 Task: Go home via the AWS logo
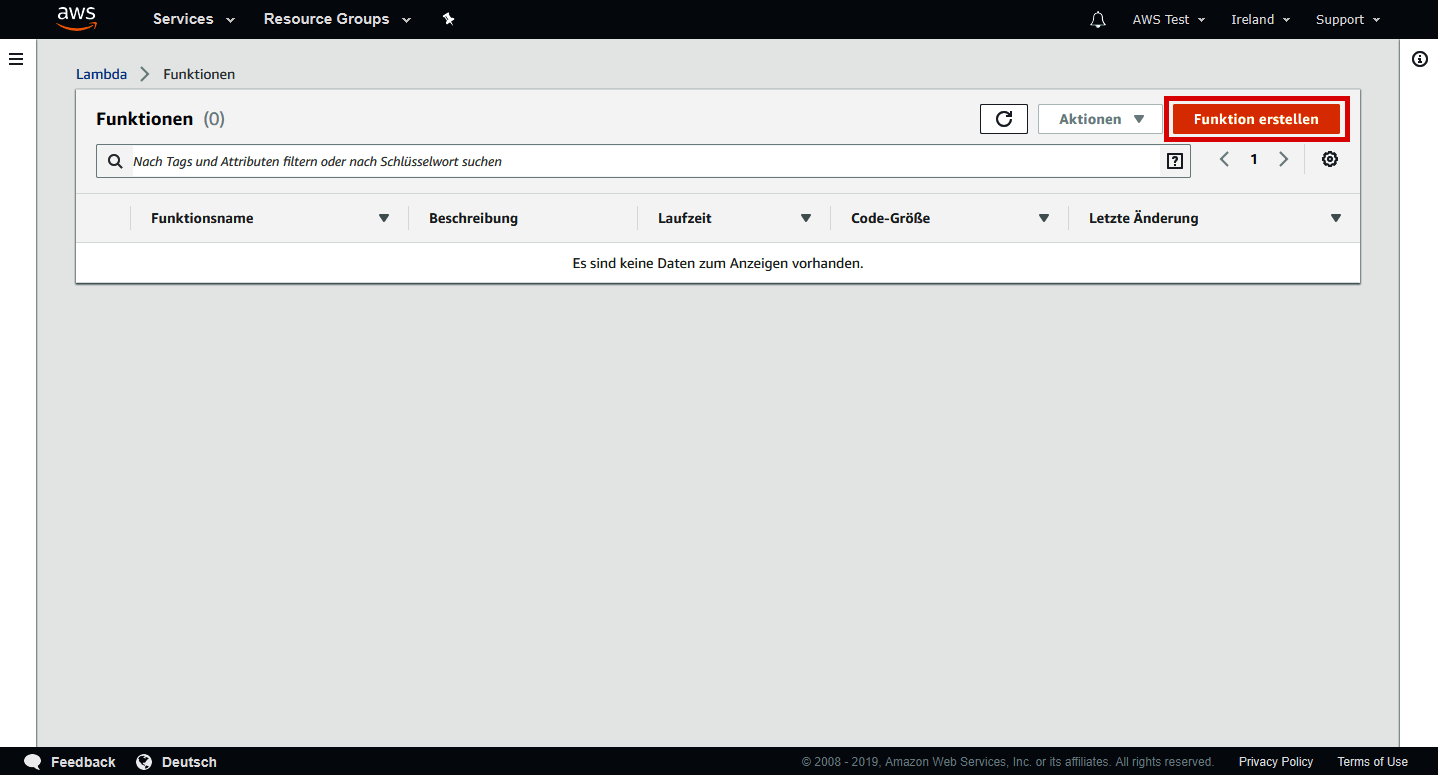pyautogui.click(x=77, y=19)
